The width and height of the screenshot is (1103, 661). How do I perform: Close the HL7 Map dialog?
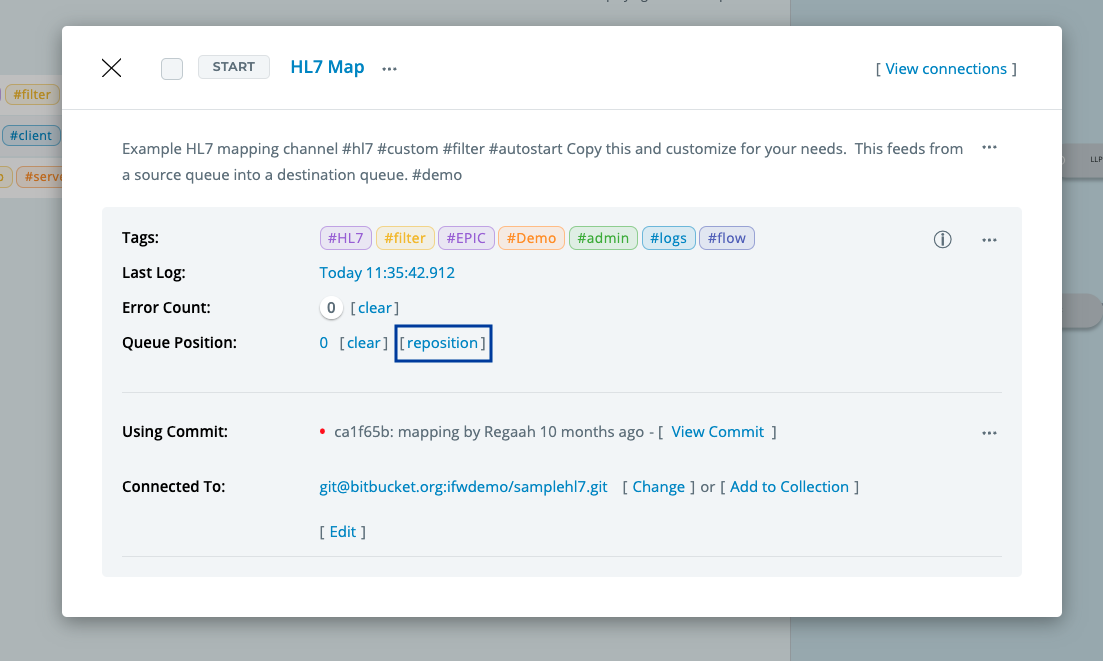(x=112, y=68)
